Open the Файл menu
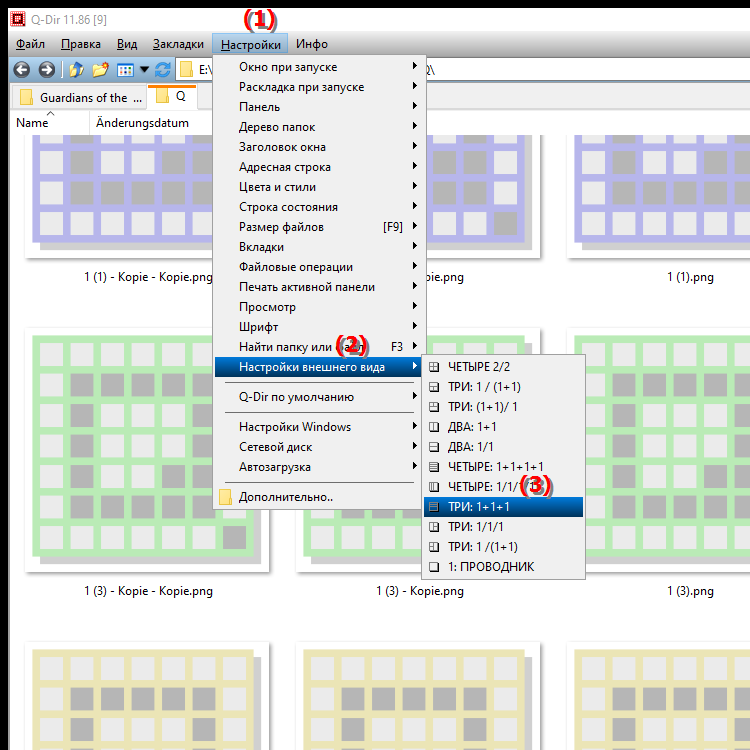 (x=30, y=44)
